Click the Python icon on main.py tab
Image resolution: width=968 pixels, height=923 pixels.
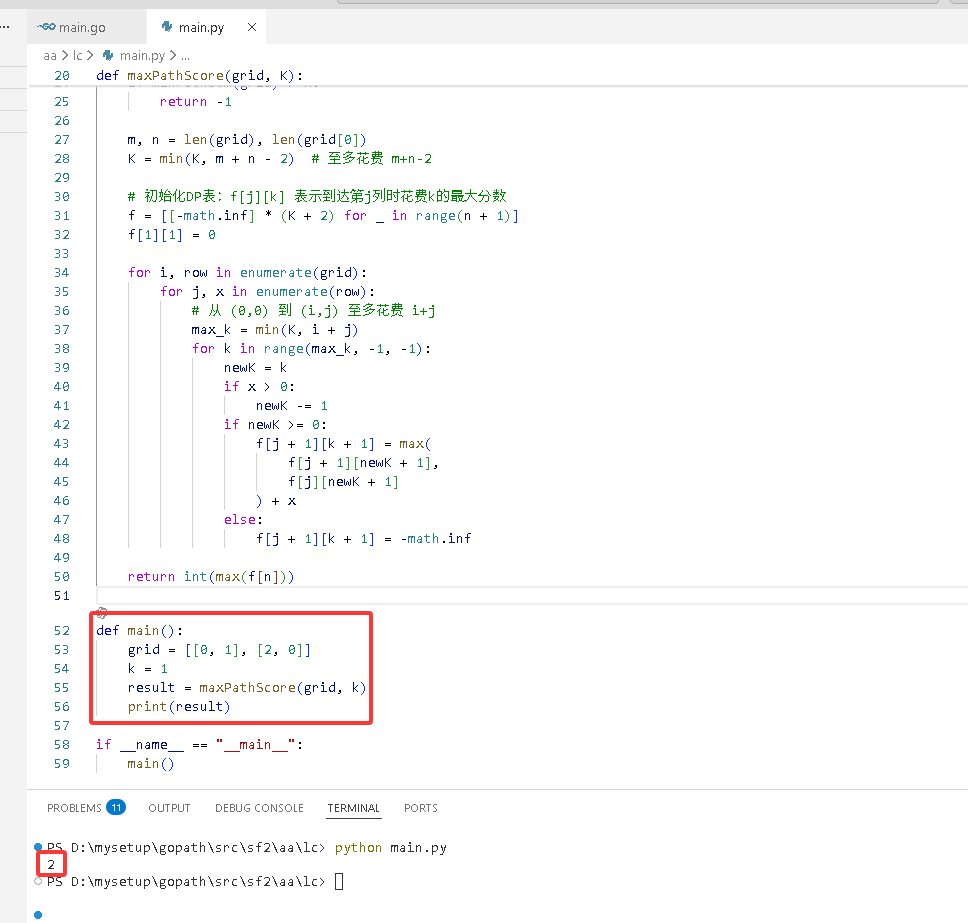click(167, 27)
